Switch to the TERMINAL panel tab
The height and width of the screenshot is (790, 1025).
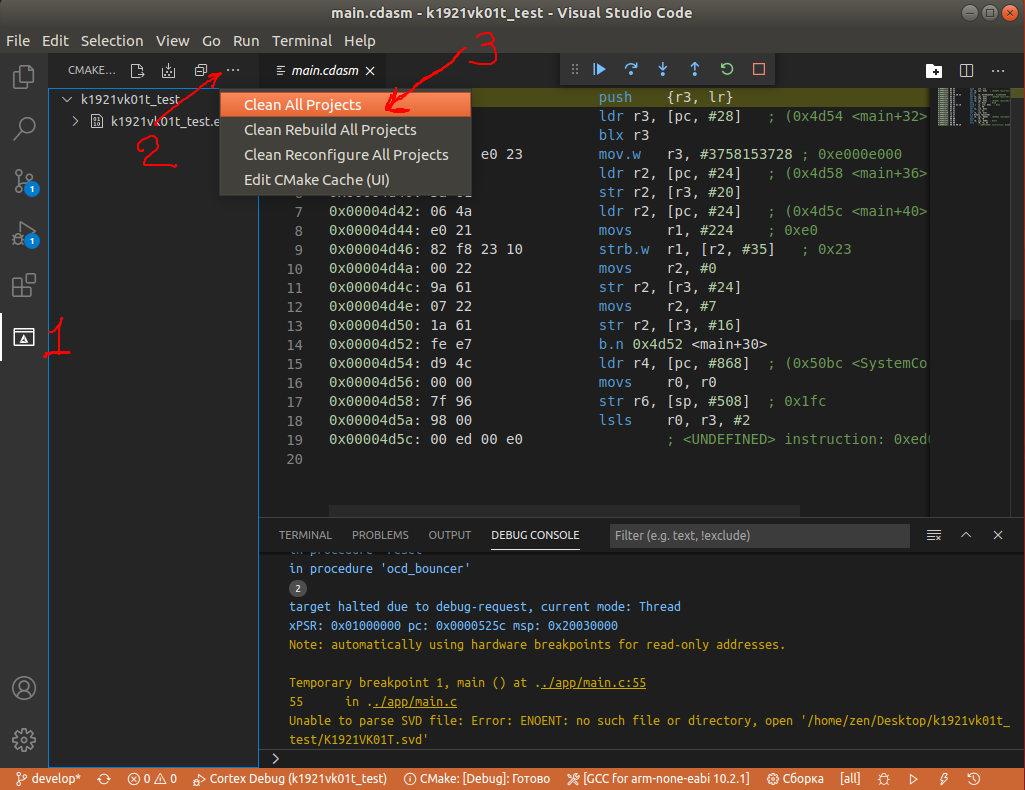(x=305, y=535)
